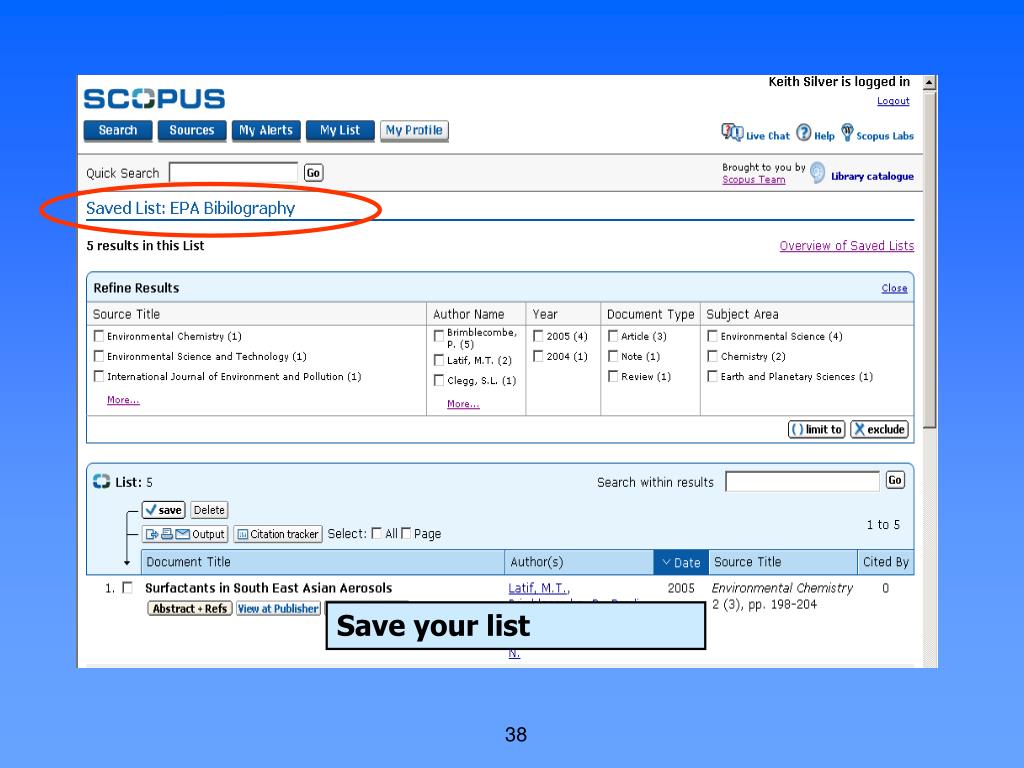Save the list with save button

(x=164, y=510)
